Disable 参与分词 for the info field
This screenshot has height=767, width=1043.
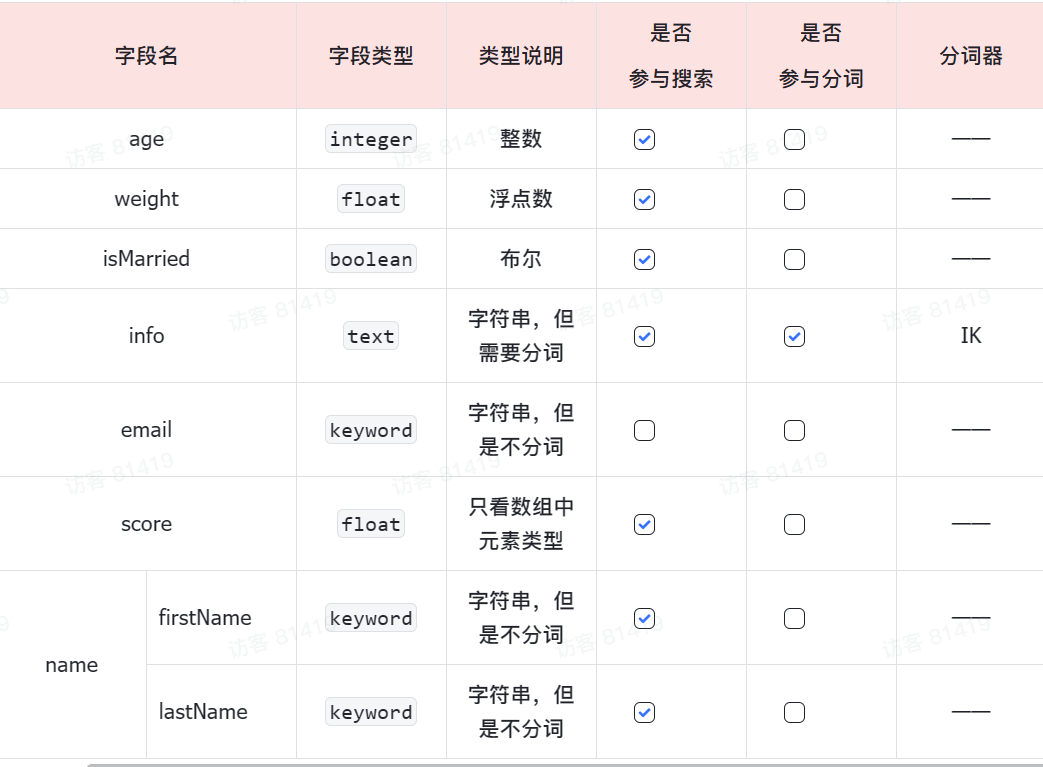point(795,337)
